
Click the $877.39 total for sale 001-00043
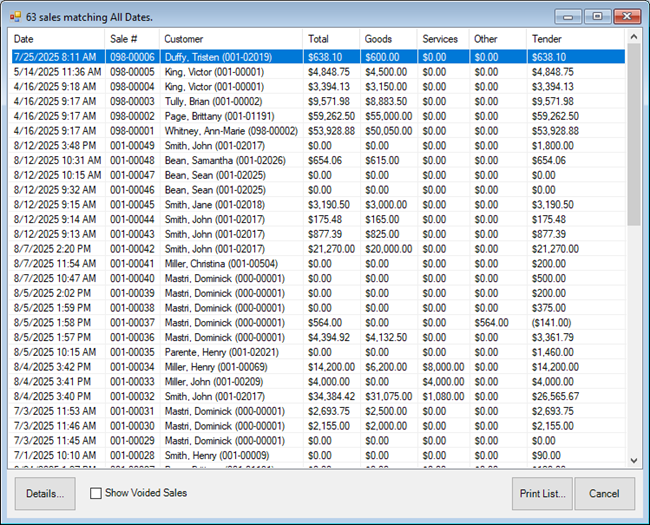pos(325,234)
